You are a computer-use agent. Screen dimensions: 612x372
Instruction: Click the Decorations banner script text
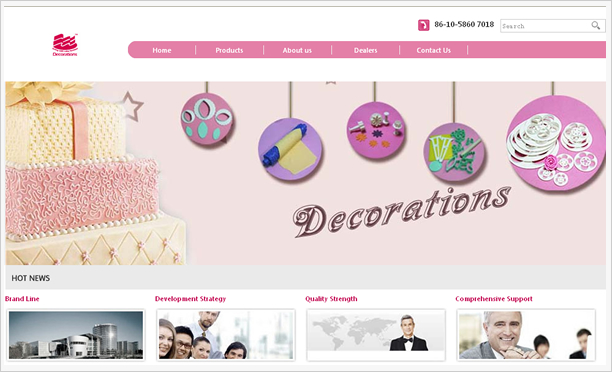pyautogui.click(x=402, y=212)
